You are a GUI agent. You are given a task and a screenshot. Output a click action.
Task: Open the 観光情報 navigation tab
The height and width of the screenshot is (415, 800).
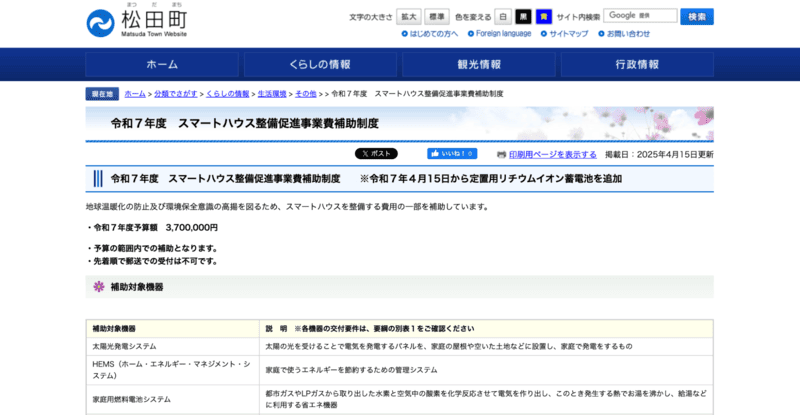pos(479,64)
